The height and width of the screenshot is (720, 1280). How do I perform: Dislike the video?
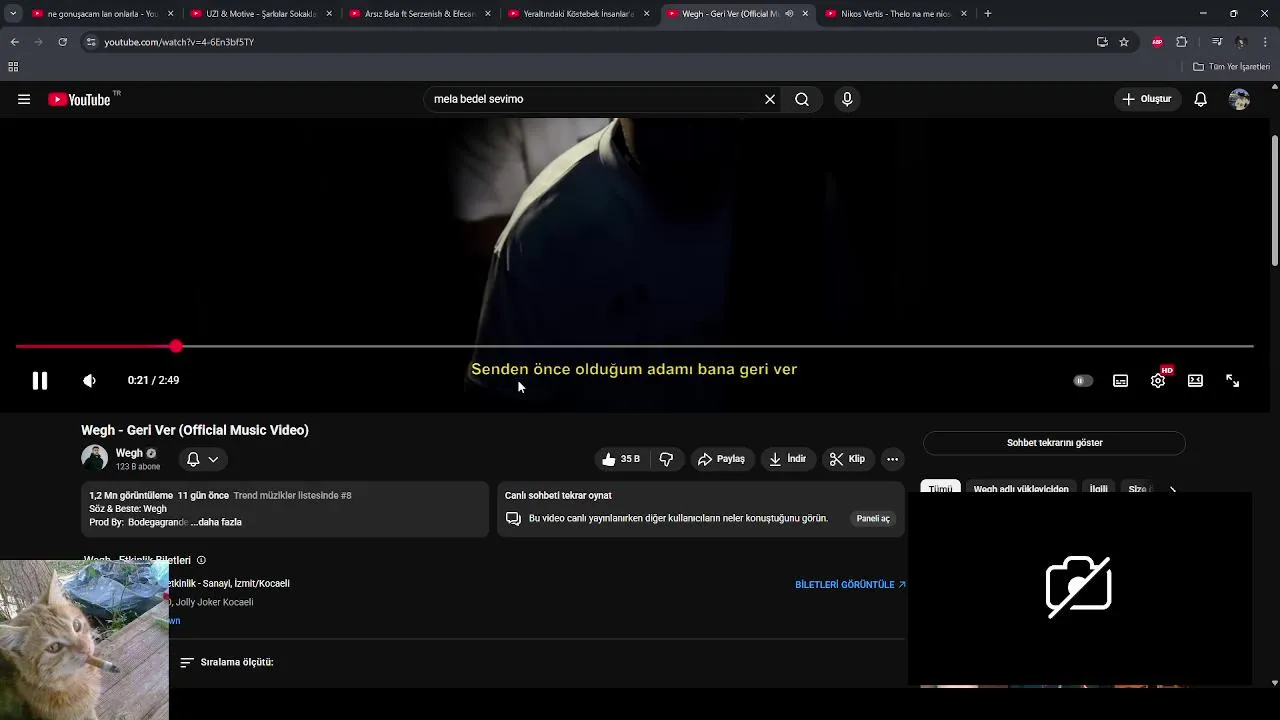(666, 459)
